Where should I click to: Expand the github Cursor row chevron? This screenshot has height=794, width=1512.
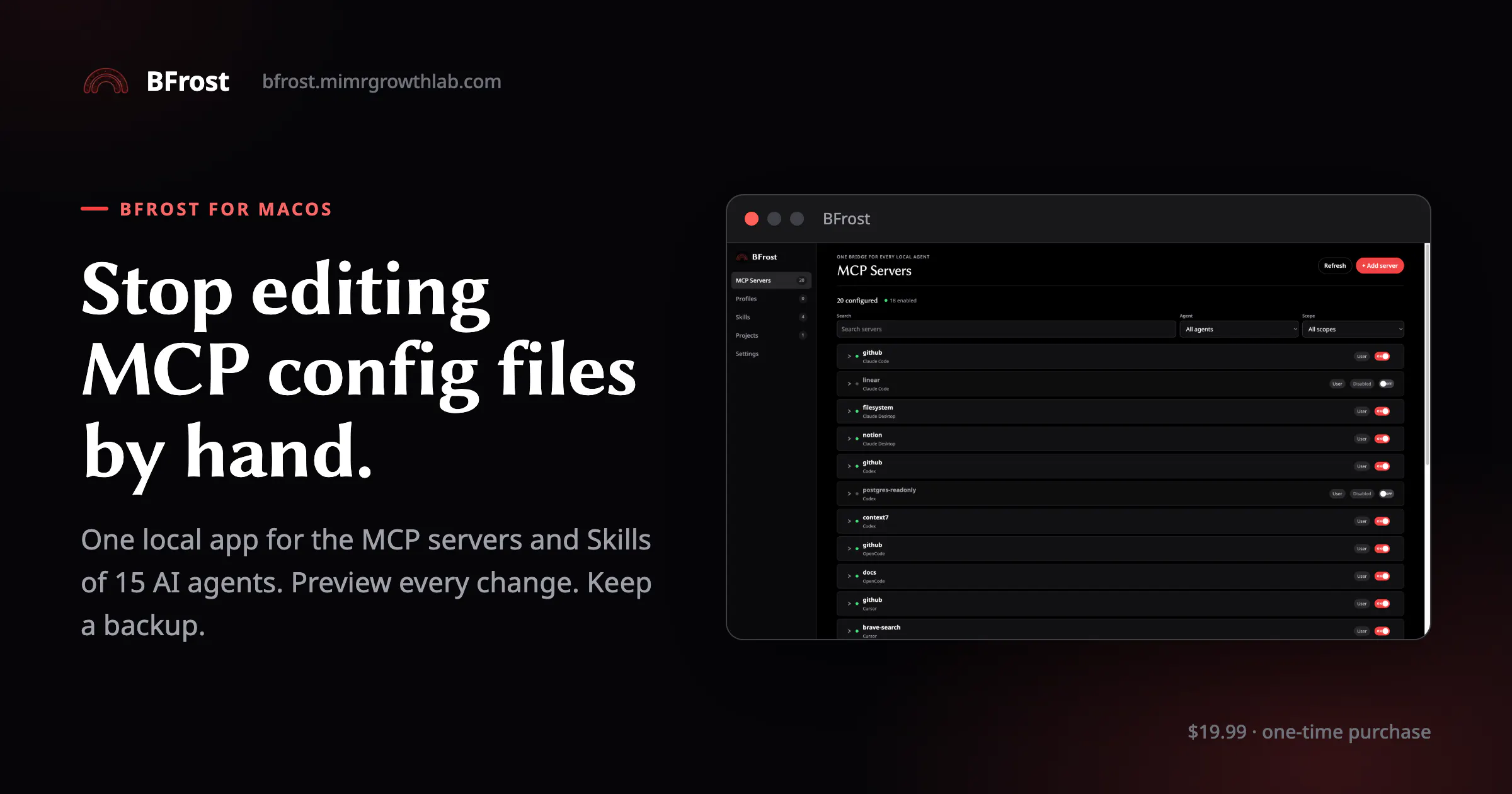click(849, 604)
